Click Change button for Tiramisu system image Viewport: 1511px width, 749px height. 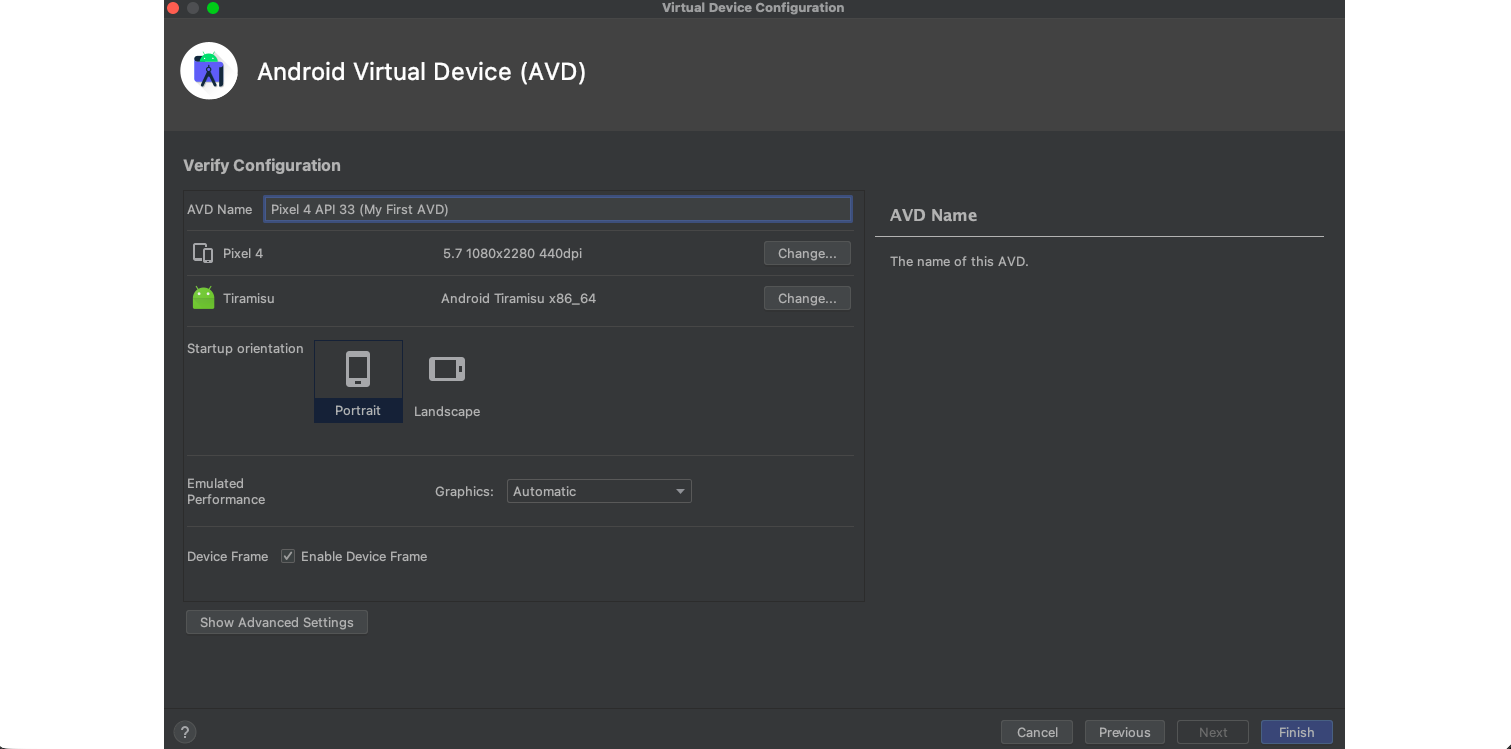tap(807, 298)
